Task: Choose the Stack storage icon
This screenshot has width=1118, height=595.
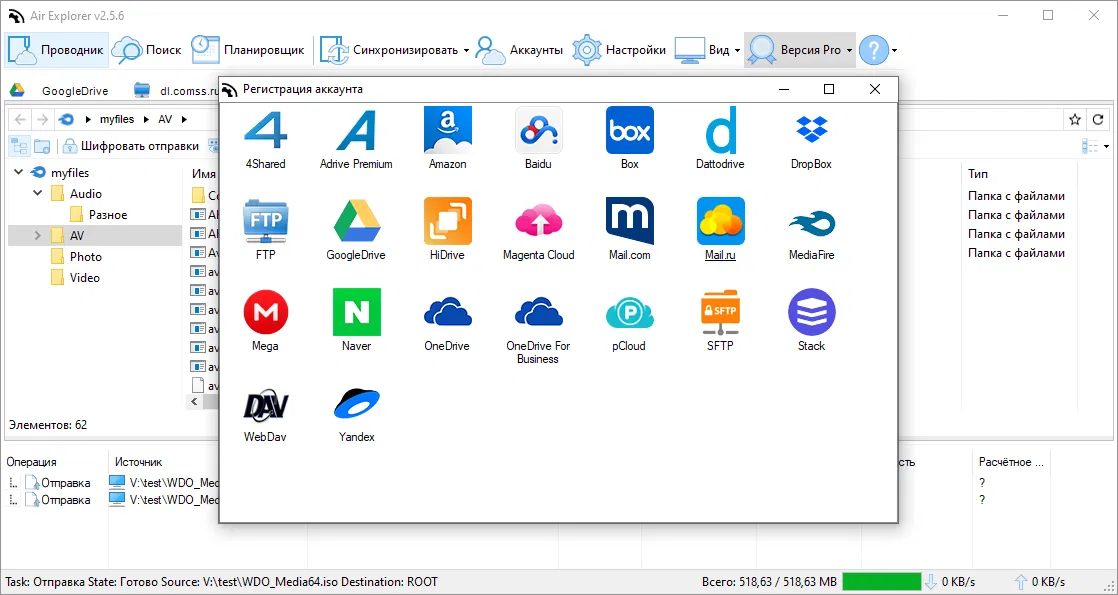Action: pyautogui.click(x=811, y=312)
